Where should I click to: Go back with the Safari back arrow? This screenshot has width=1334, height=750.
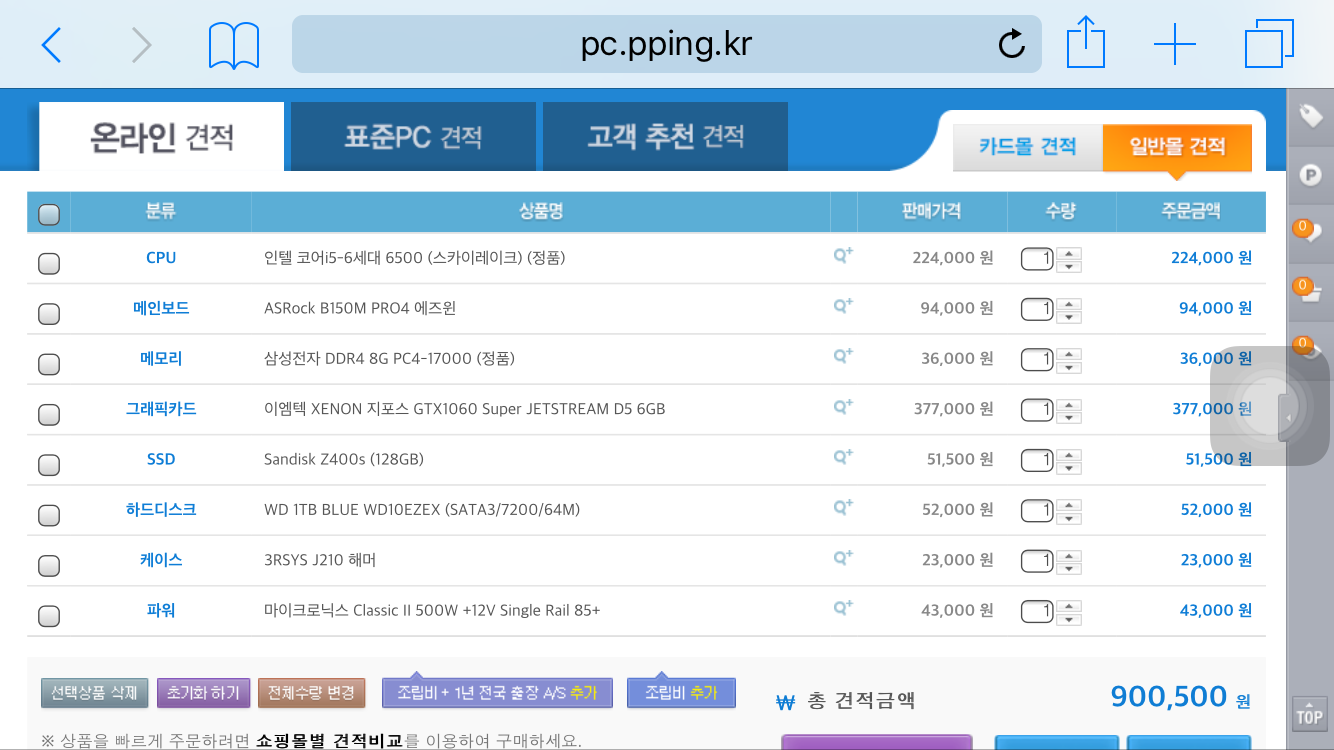point(52,44)
